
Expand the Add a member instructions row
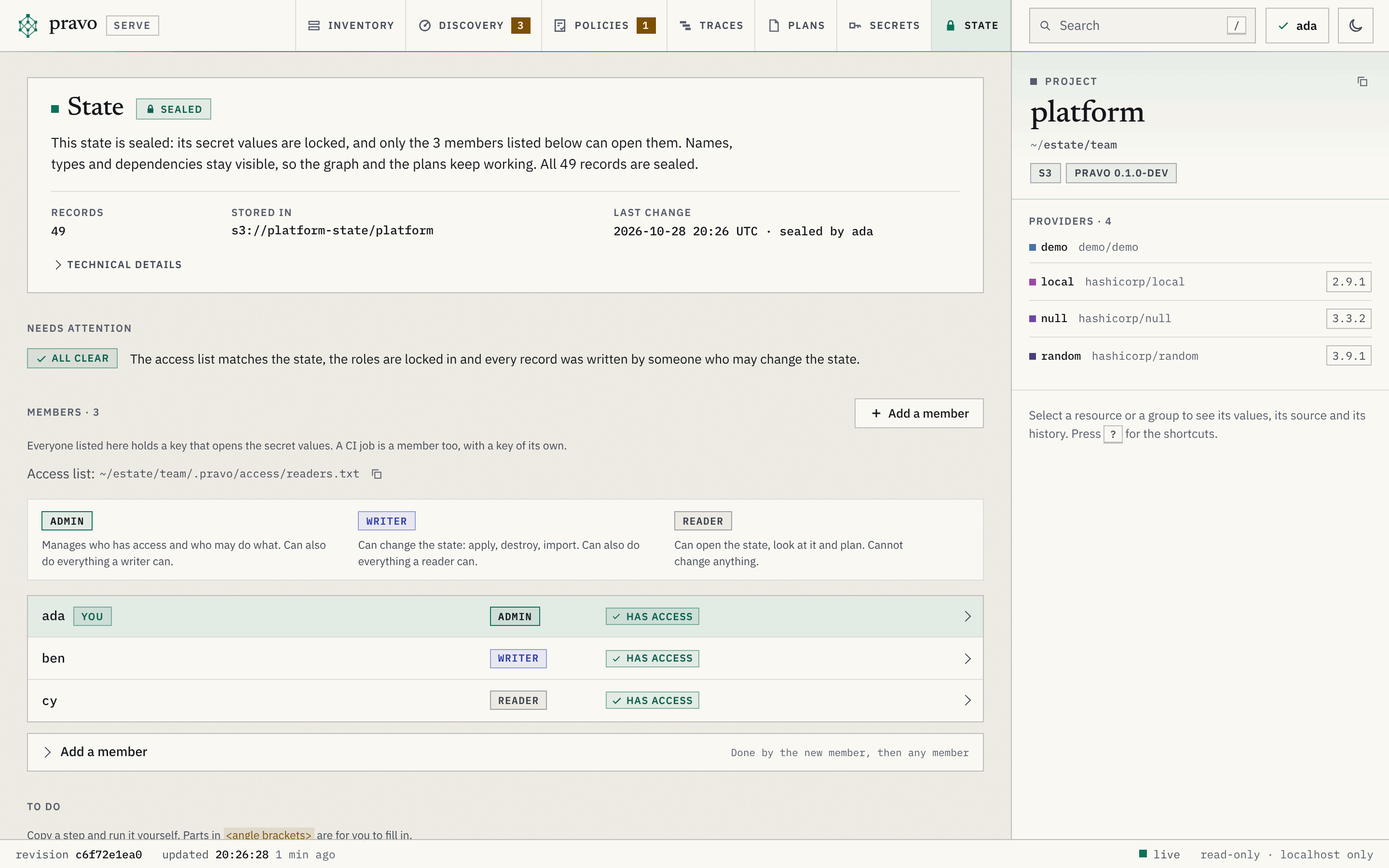[x=505, y=752]
